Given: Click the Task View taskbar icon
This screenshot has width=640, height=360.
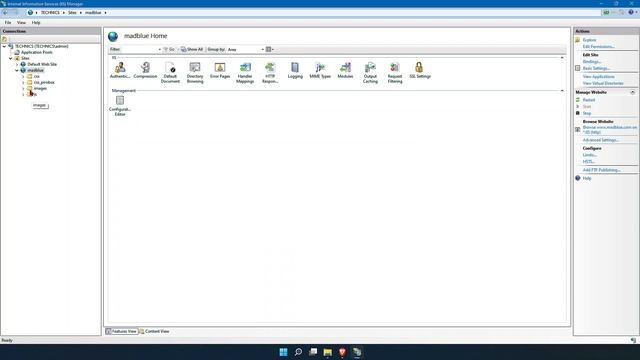Looking at the screenshot, I should [x=313, y=352].
